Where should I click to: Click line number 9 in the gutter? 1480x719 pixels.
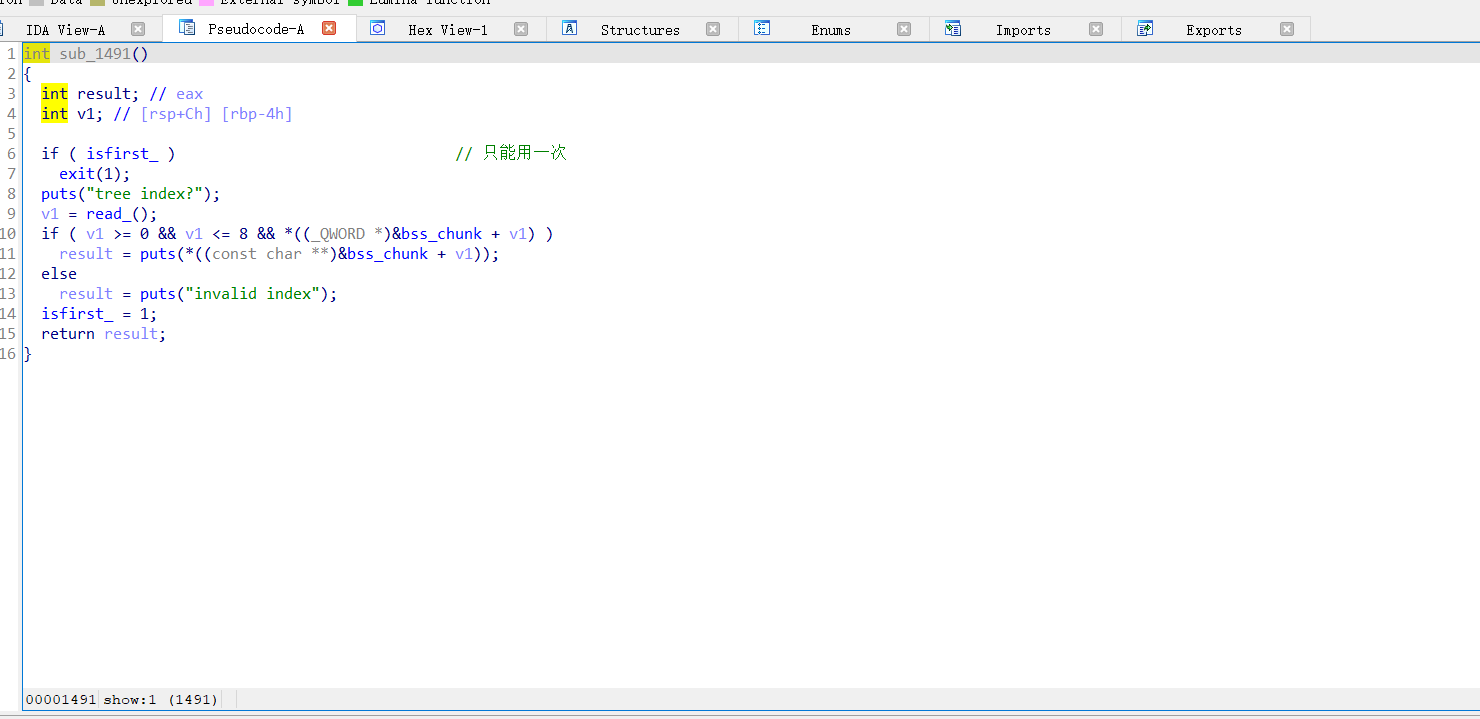click(x=11, y=214)
